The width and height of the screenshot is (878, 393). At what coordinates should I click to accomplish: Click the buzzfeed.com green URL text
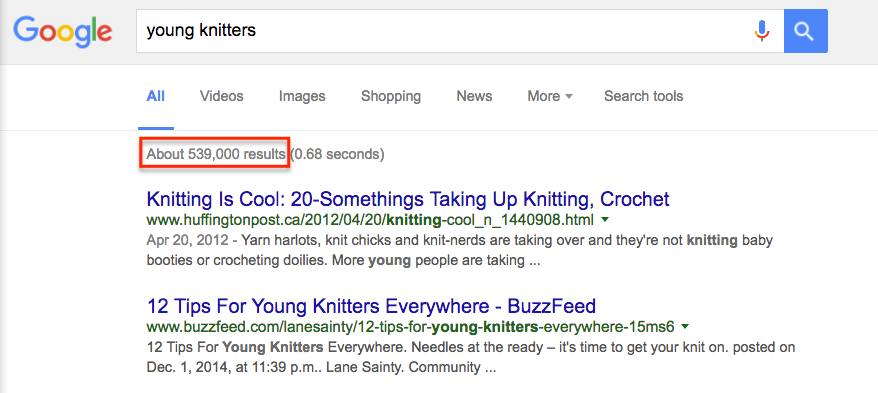pyautogui.click(x=410, y=326)
